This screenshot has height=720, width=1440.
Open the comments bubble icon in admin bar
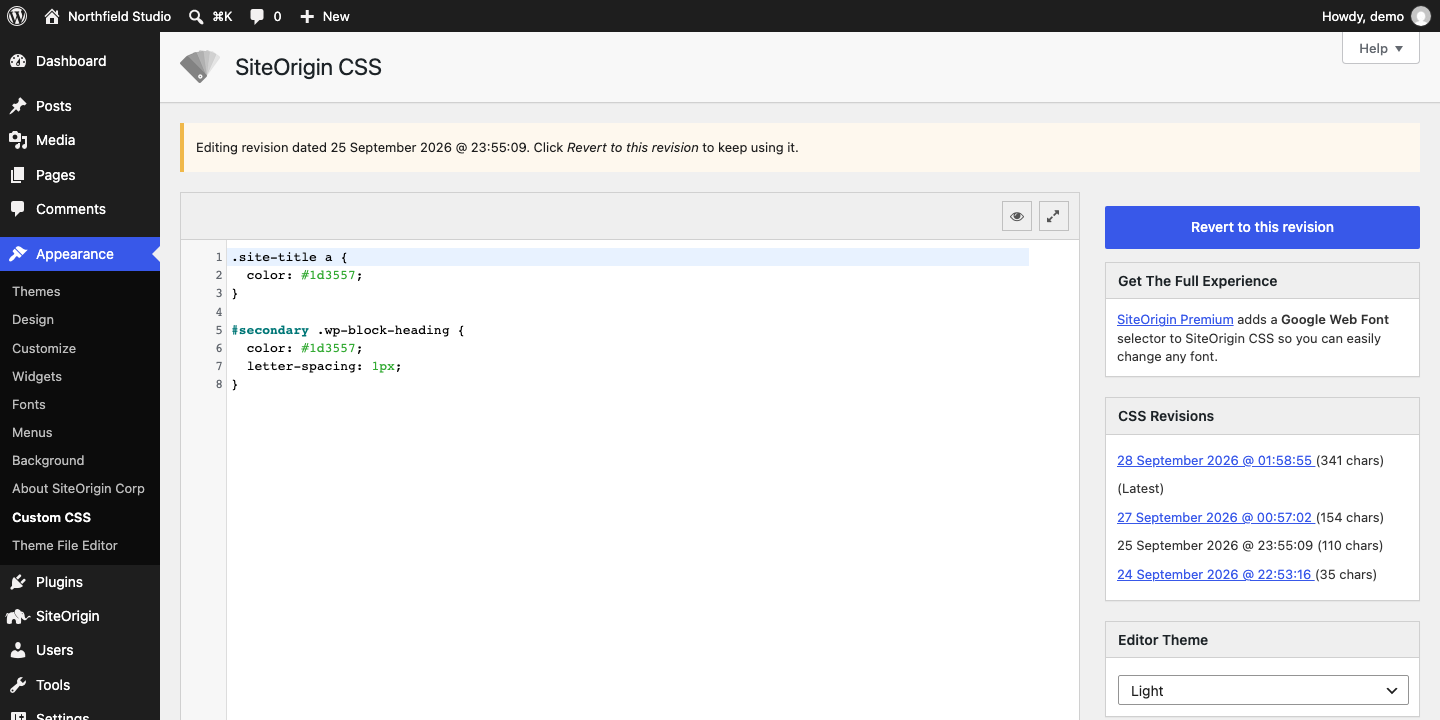(x=257, y=17)
